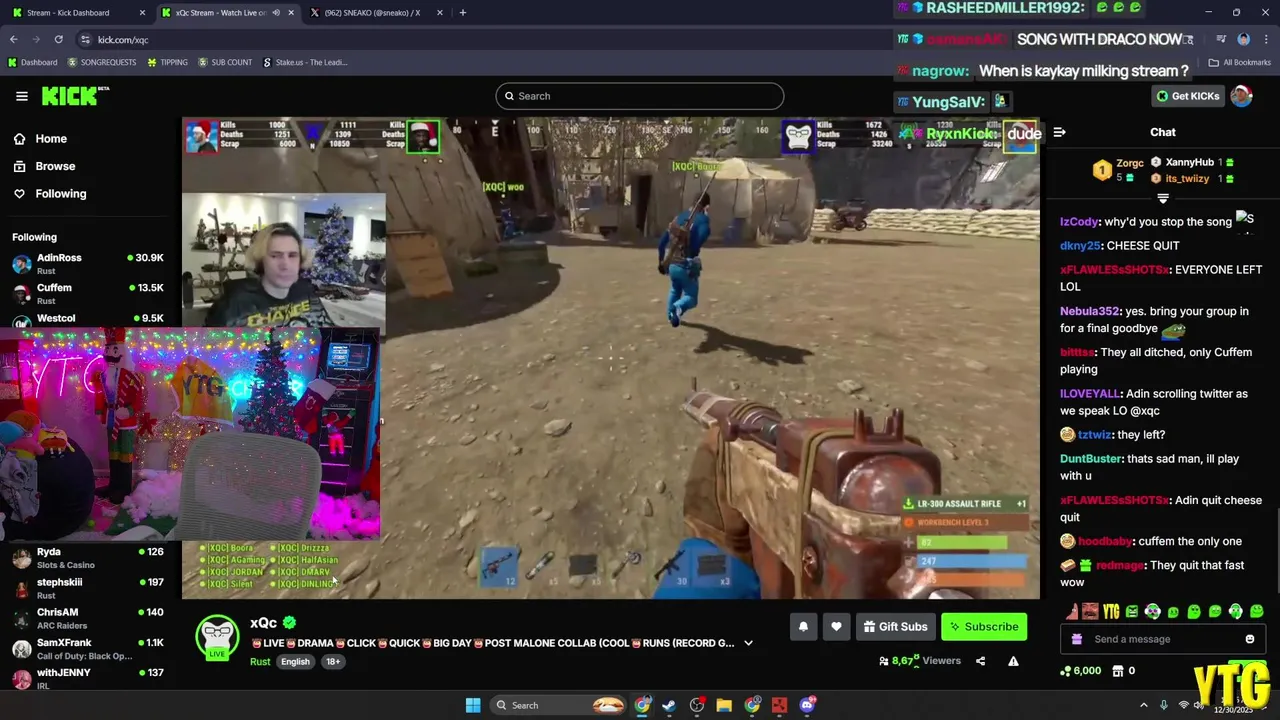The height and width of the screenshot is (720, 1280).
Task: Close the SNEAKO X tab
Action: pyautogui.click(x=438, y=13)
